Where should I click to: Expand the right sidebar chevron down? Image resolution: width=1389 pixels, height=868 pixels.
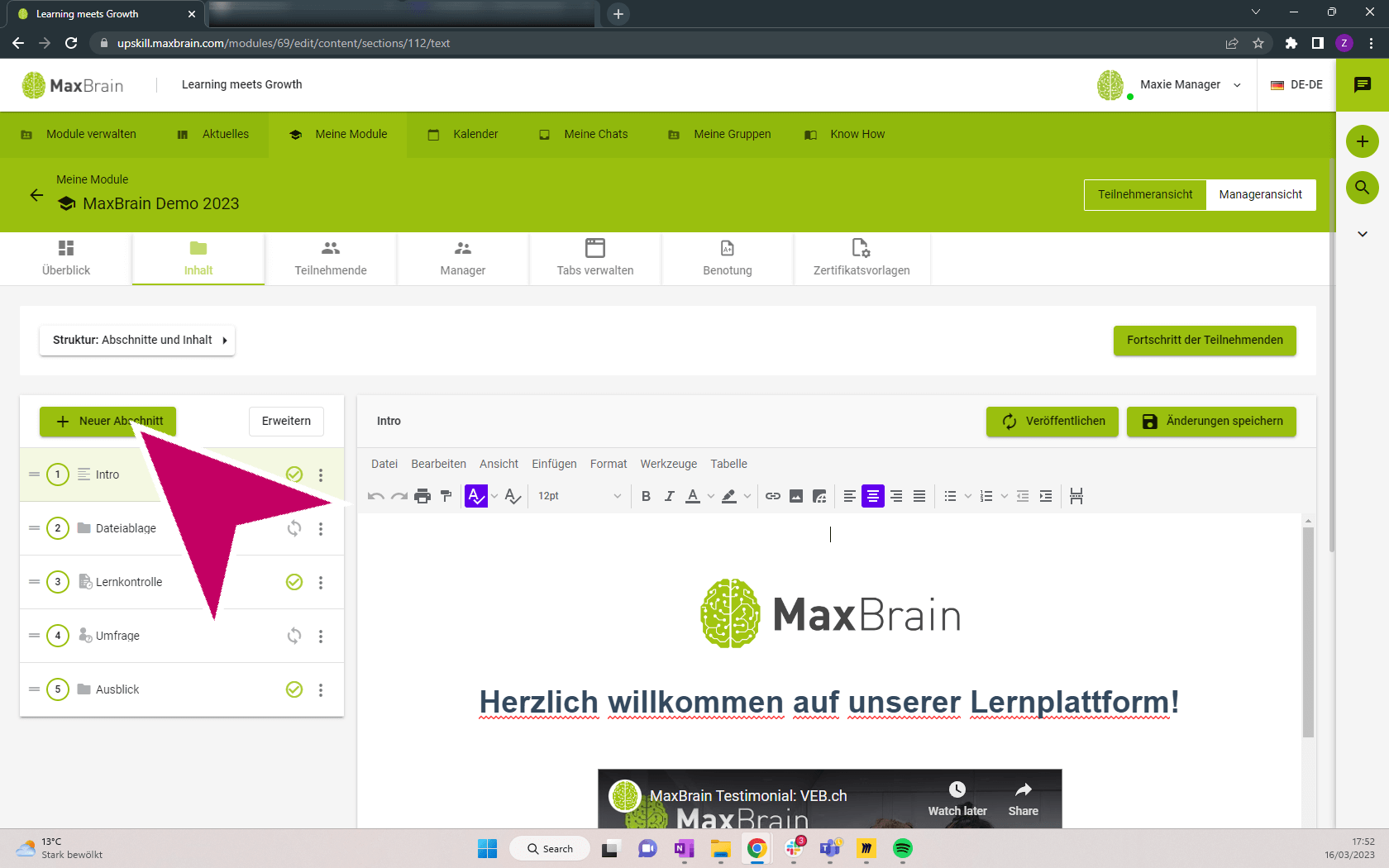(1363, 234)
